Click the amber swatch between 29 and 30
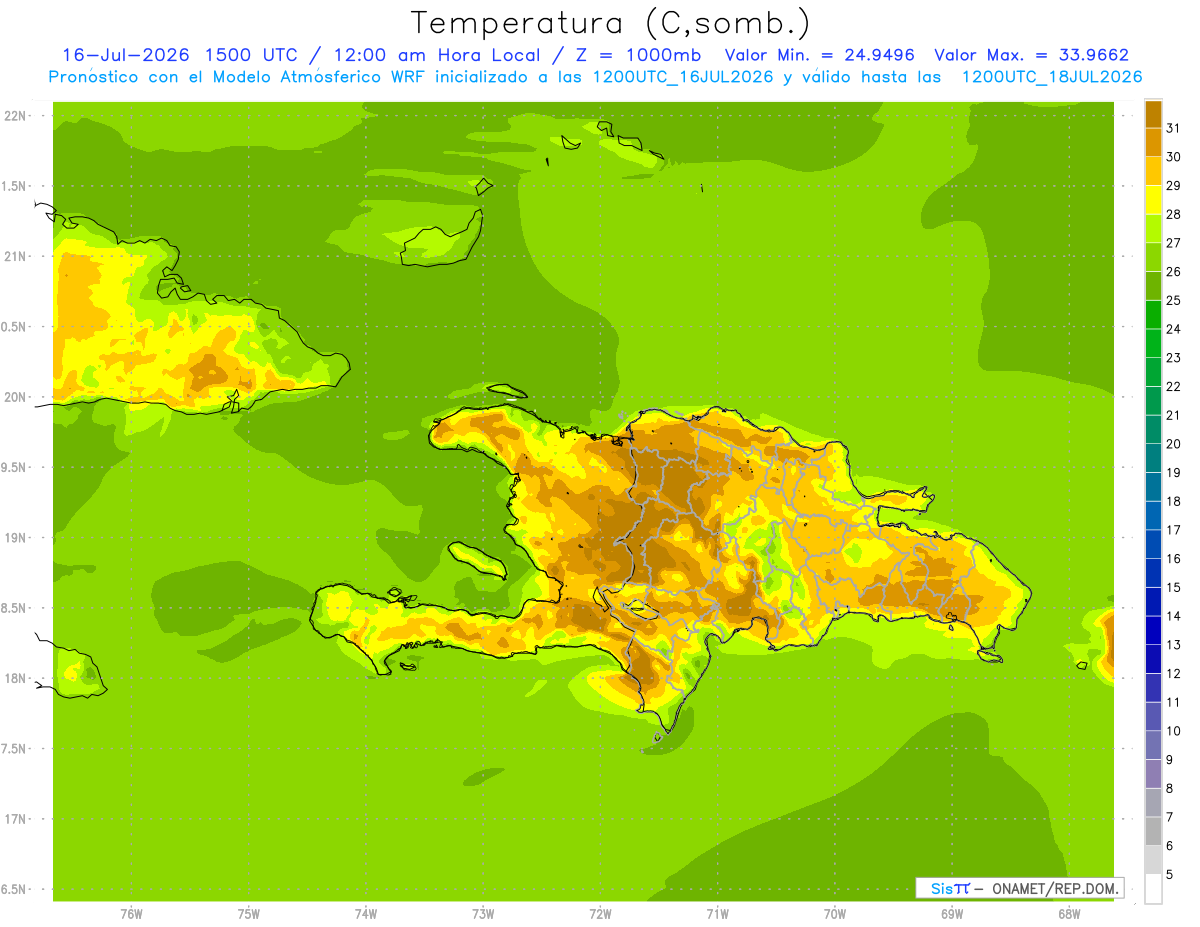Viewport: 1200px width, 927px height. [x=1153, y=171]
